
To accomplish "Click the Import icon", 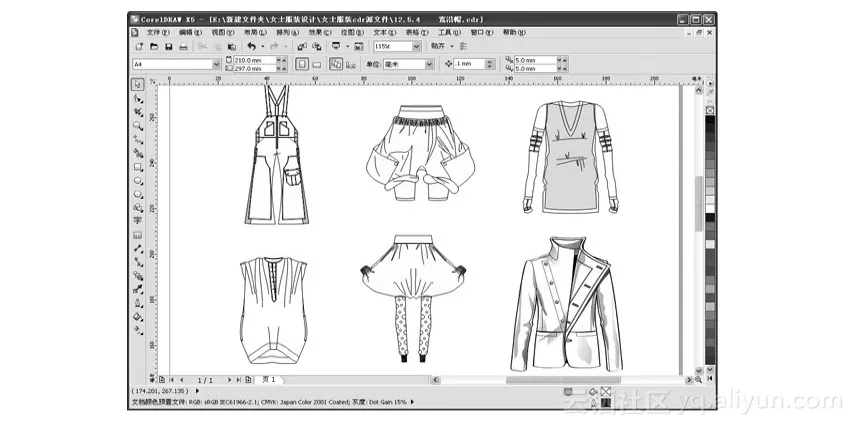I will 302,47.
